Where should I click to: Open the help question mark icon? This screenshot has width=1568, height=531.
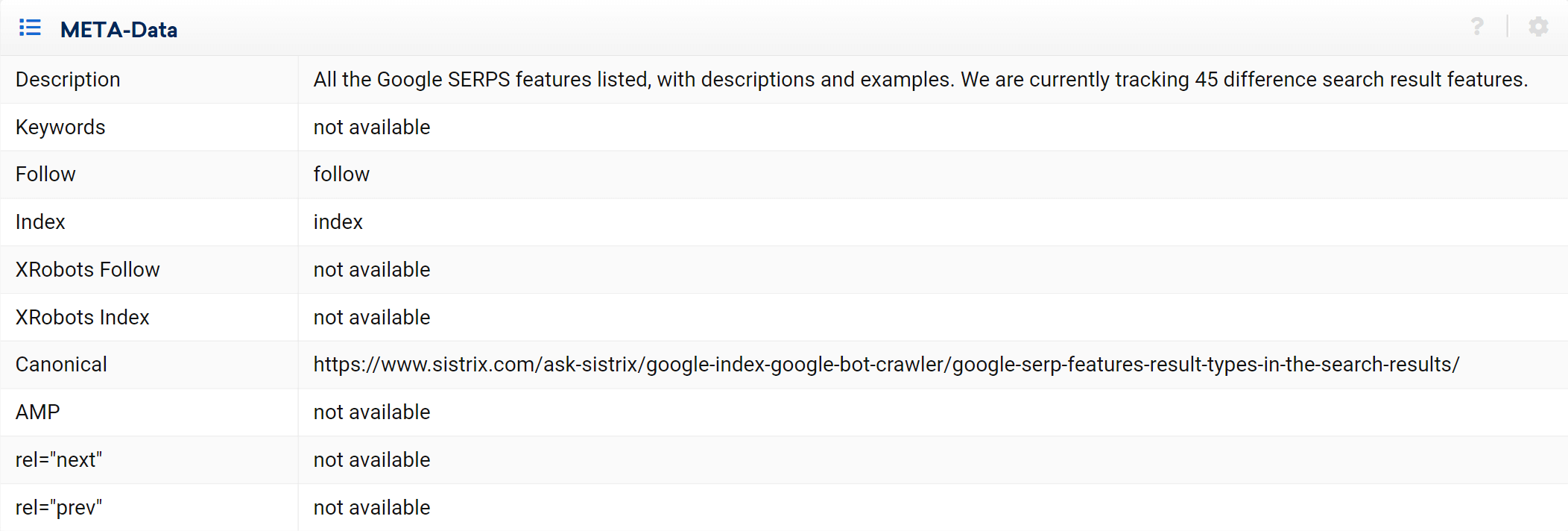coord(1477,27)
